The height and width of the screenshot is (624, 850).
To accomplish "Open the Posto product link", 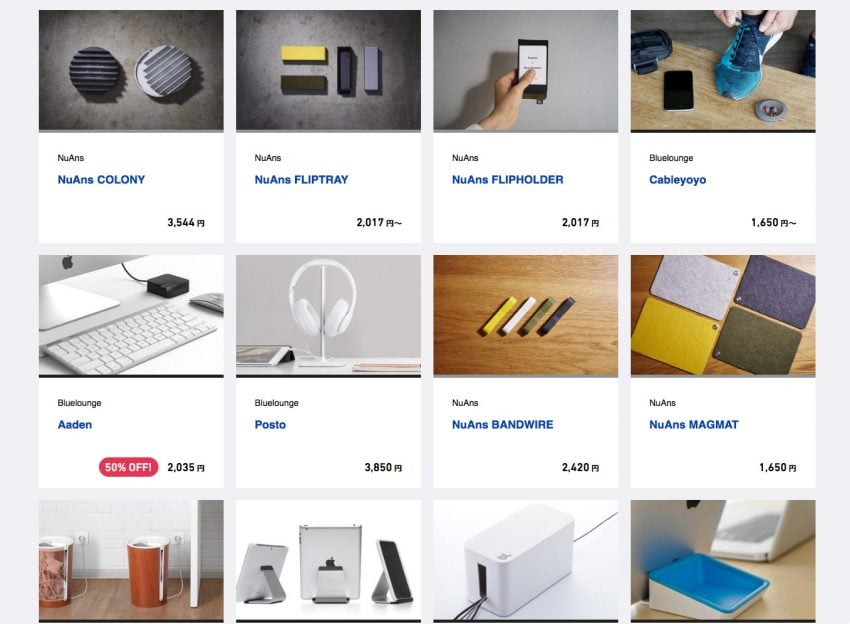I will [270, 424].
